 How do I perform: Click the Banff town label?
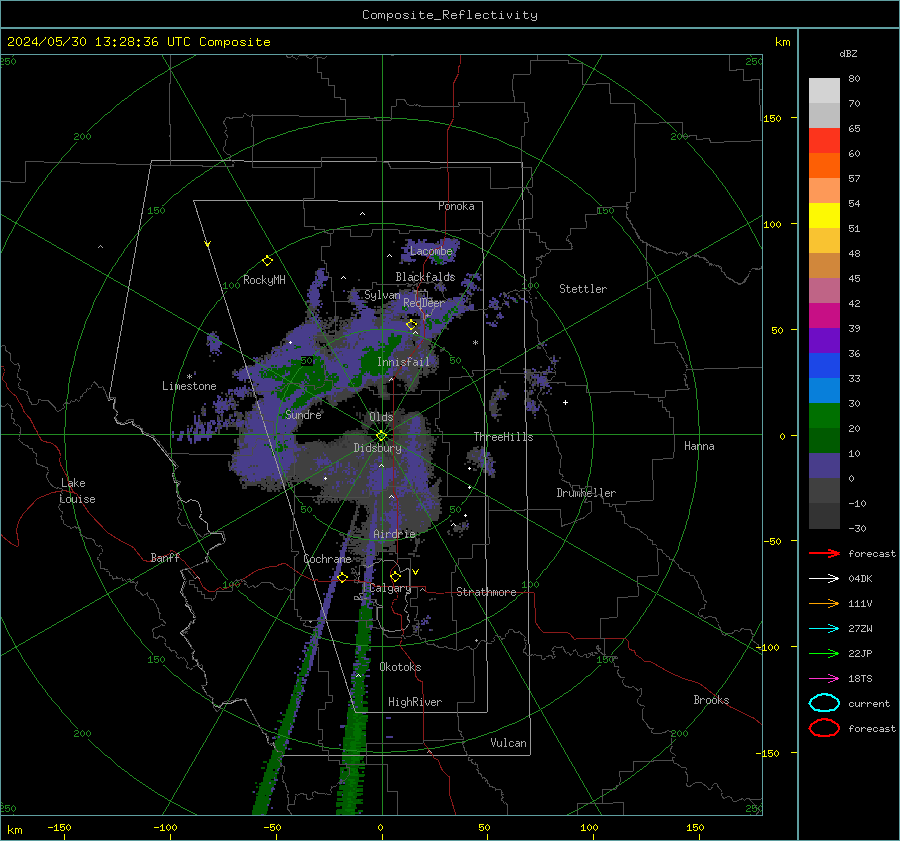(165, 557)
